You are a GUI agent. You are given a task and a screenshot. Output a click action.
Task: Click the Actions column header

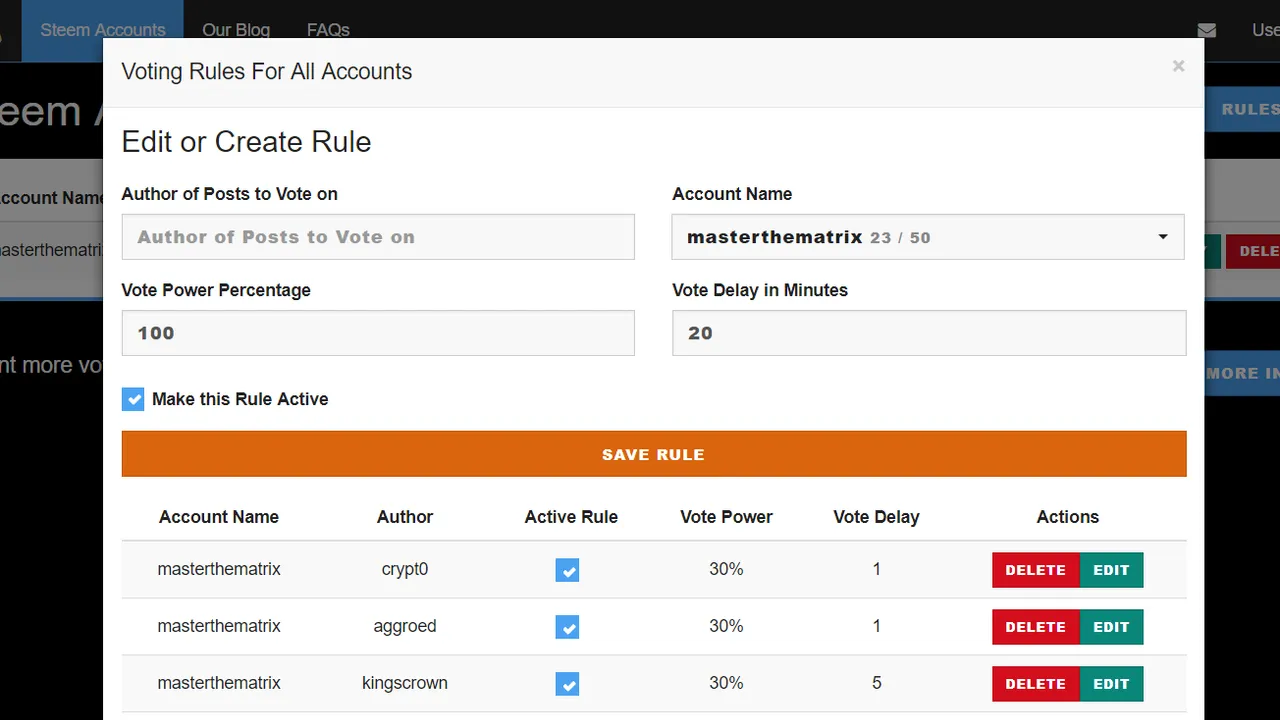tap(1068, 517)
